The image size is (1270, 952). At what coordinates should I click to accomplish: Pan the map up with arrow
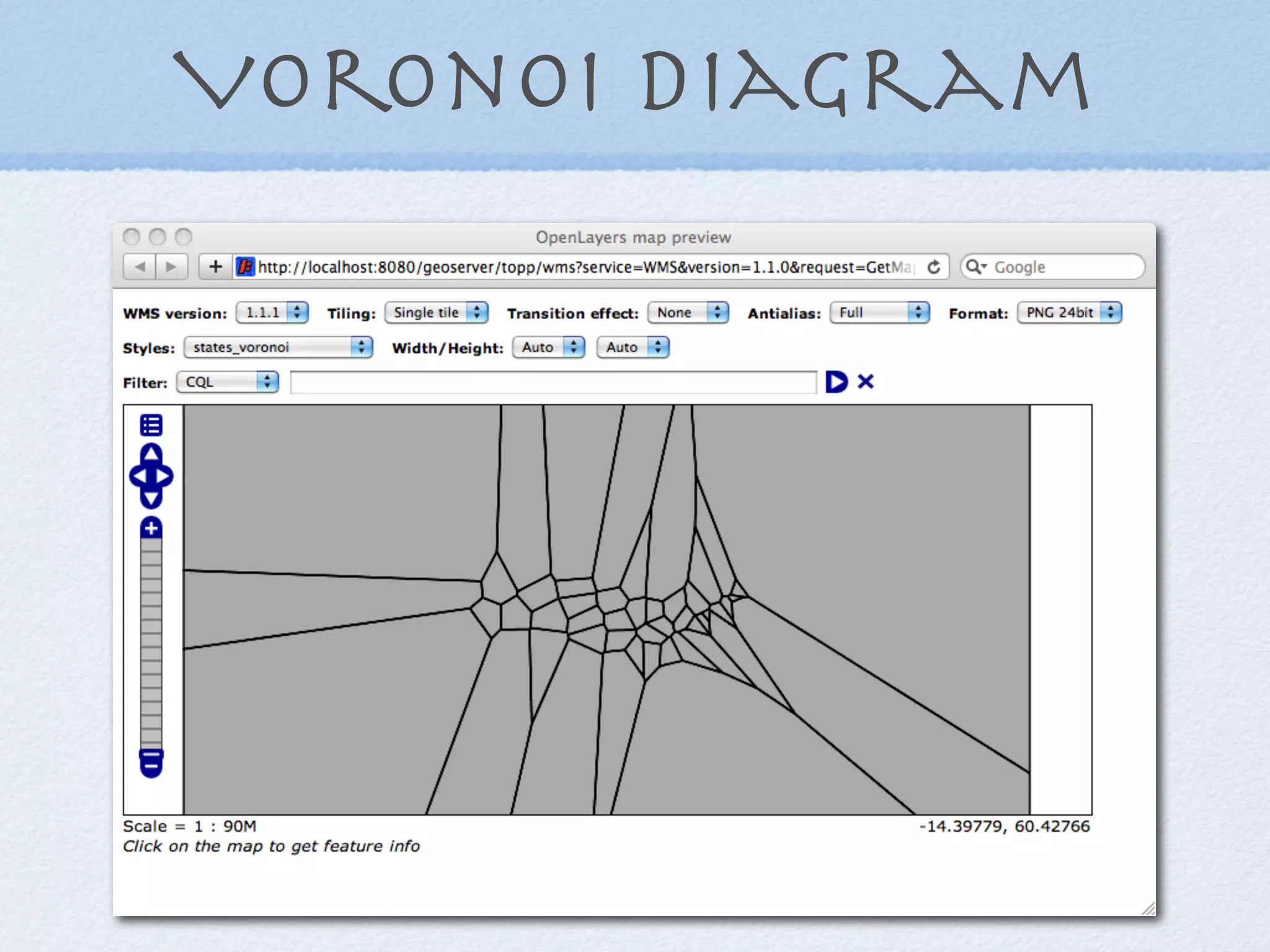(151, 453)
